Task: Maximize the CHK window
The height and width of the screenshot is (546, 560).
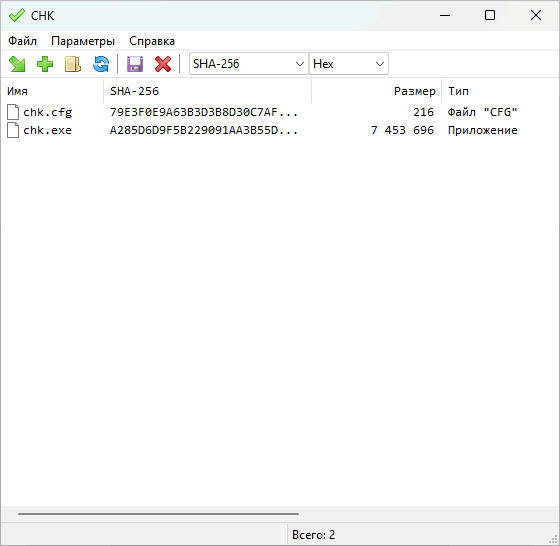Action: 490,15
